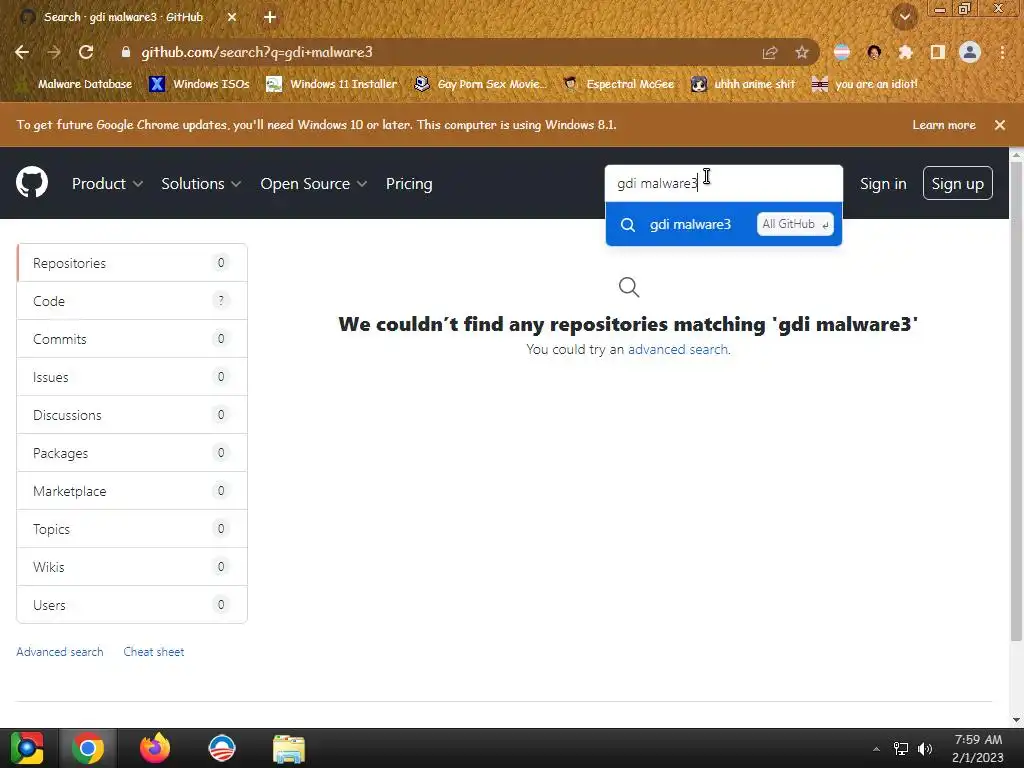Show hidden tray icons arrow
Screen dimensions: 1024x768
click(876, 749)
